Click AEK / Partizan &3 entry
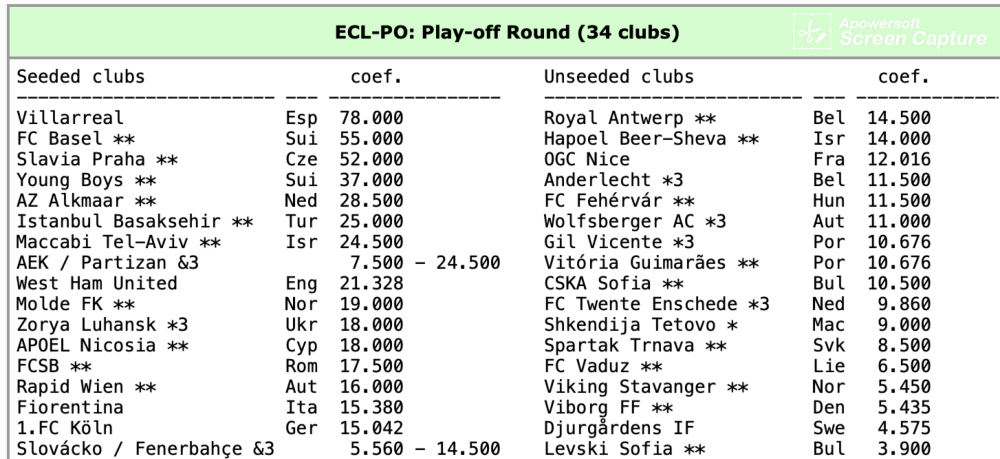The width and height of the screenshot is (1000, 459). 108,263
